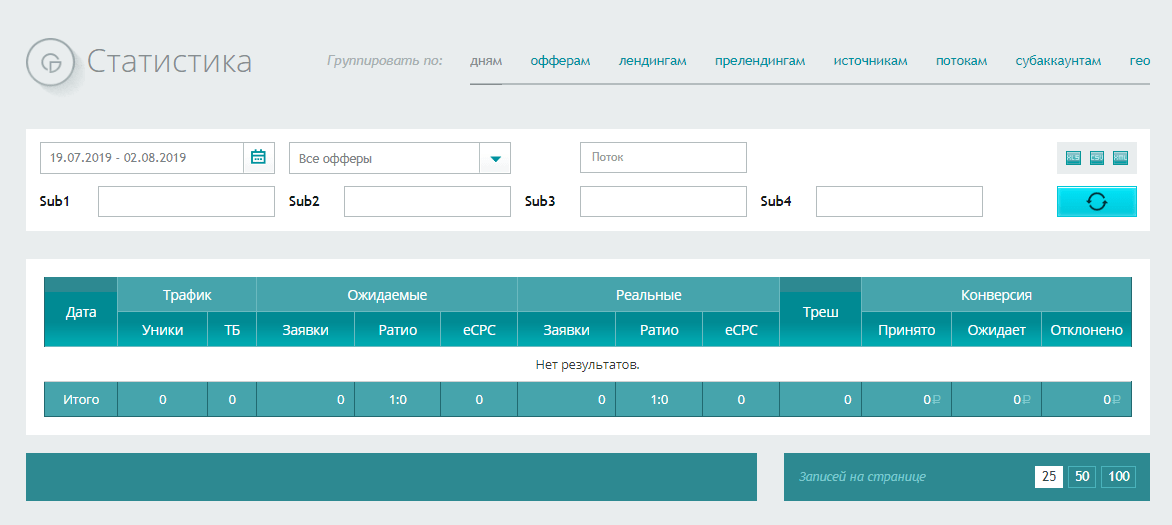This screenshot has width=1172, height=525.
Task: Group statistics by офферам
Action: (x=560, y=61)
